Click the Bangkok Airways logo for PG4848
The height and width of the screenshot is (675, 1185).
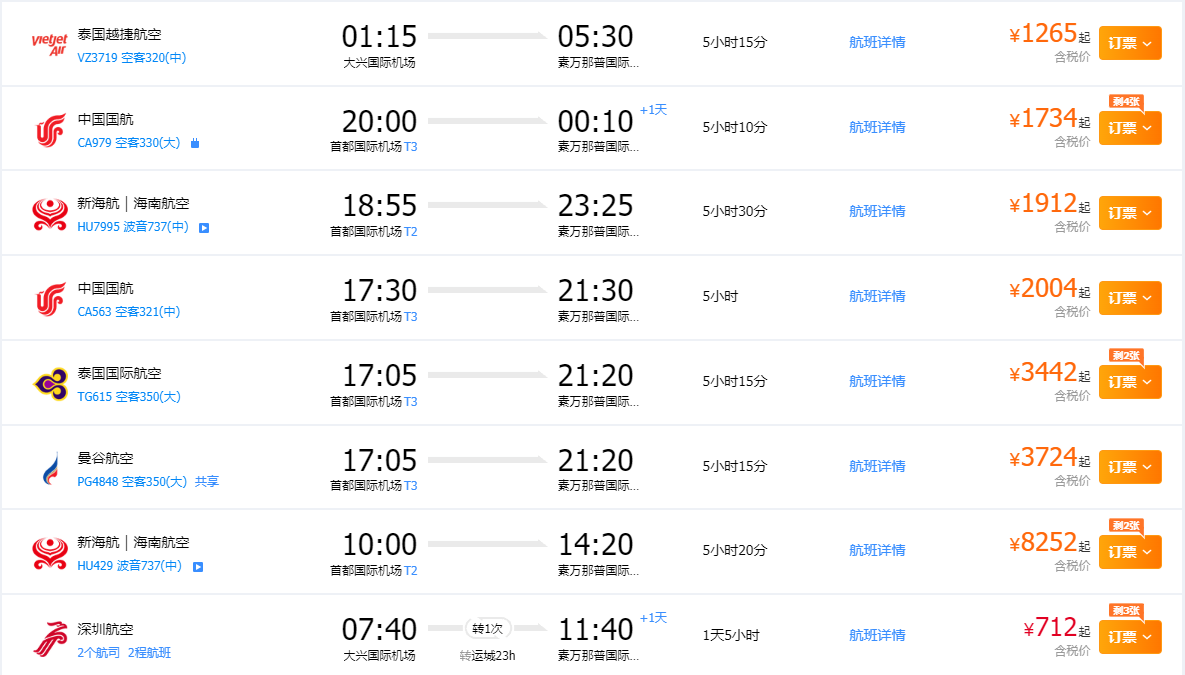49,467
